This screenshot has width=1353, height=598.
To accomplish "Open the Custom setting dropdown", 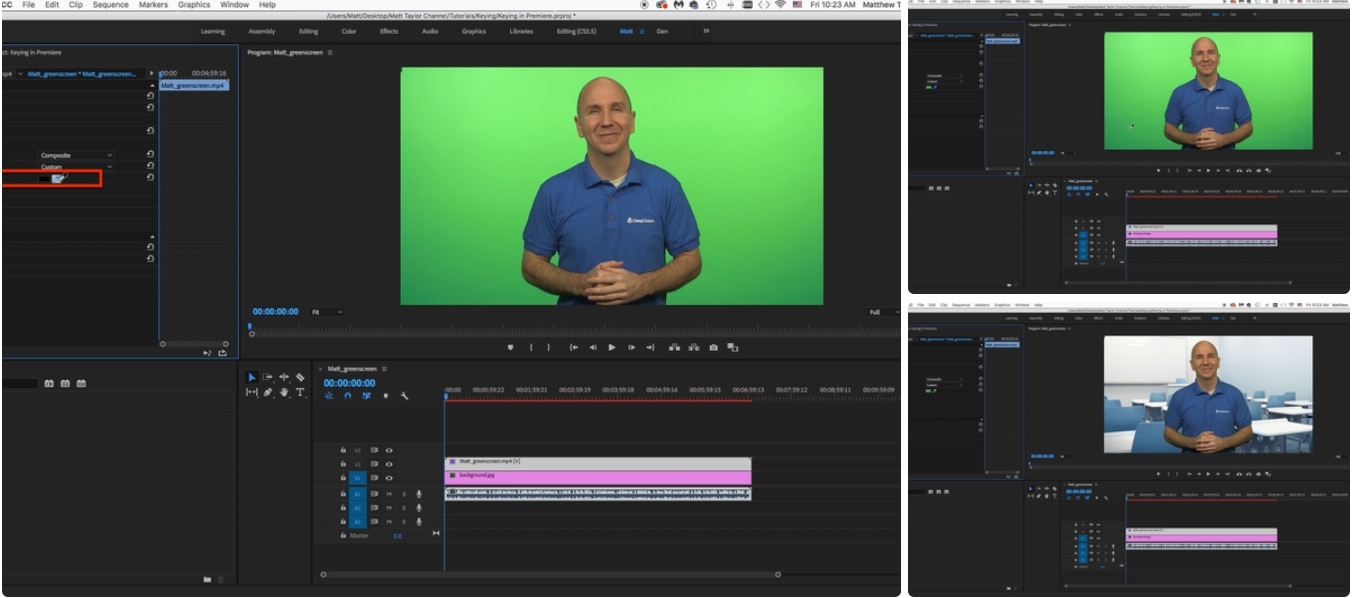I will [76, 167].
